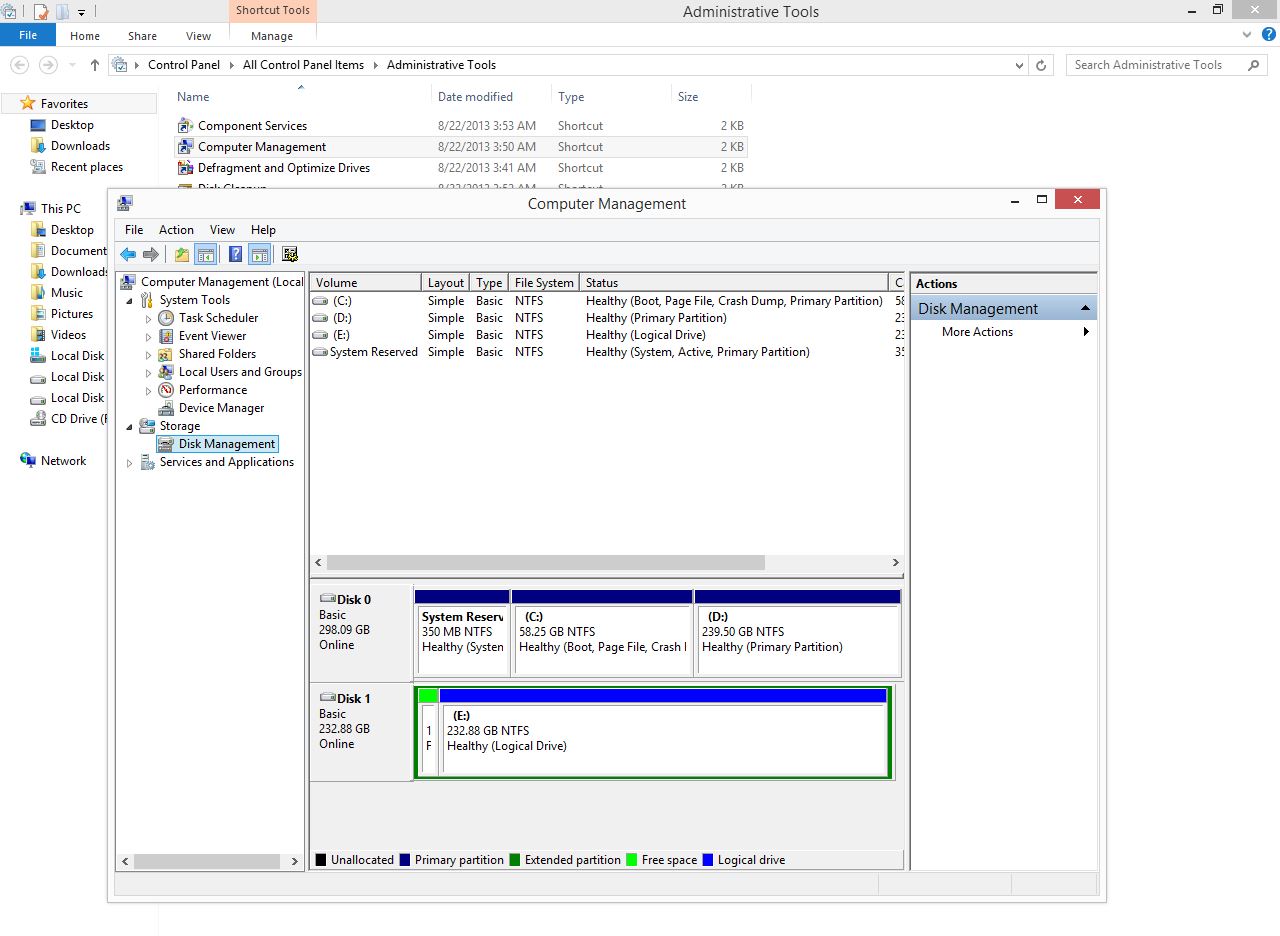Click Control Panel in the Explorer breadcrumb
This screenshot has width=1280, height=936.
(x=184, y=65)
